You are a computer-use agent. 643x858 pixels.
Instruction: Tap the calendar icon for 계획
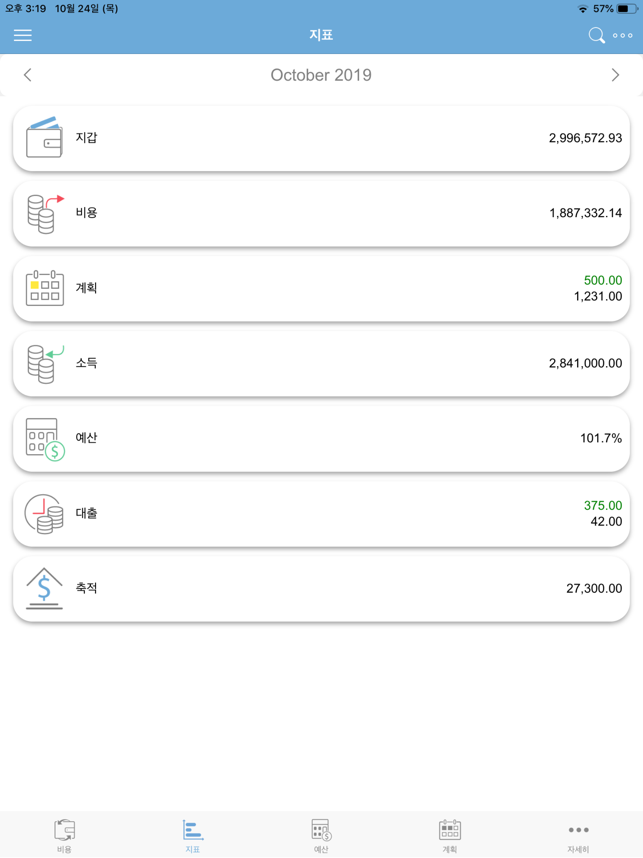(x=44, y=288)
